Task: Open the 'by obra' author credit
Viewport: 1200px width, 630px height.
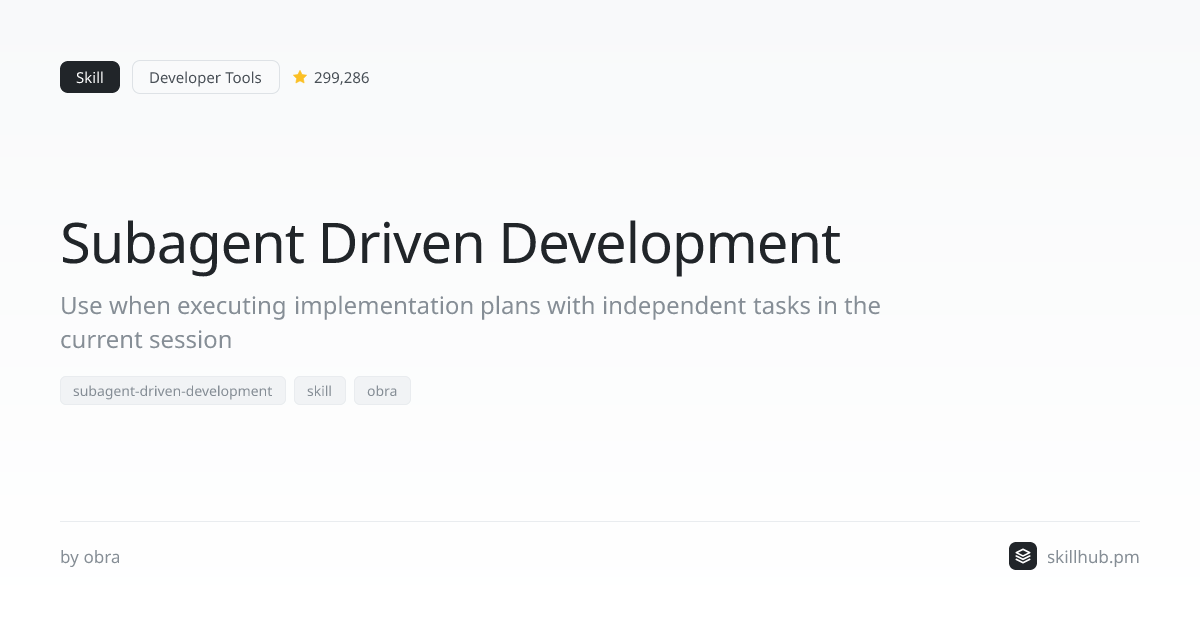Action: click(90, 557)
